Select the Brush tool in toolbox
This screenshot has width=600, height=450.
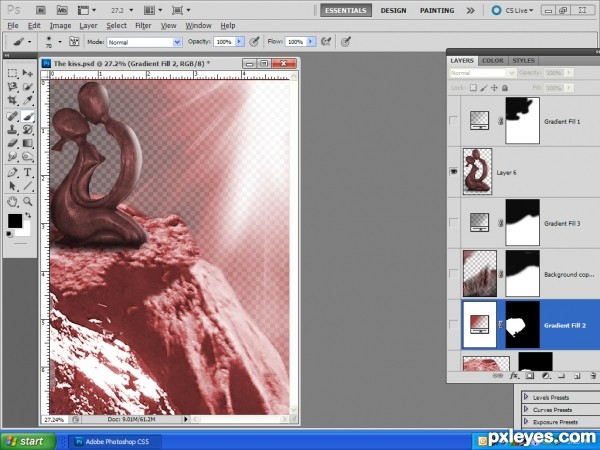pos(28,116)
